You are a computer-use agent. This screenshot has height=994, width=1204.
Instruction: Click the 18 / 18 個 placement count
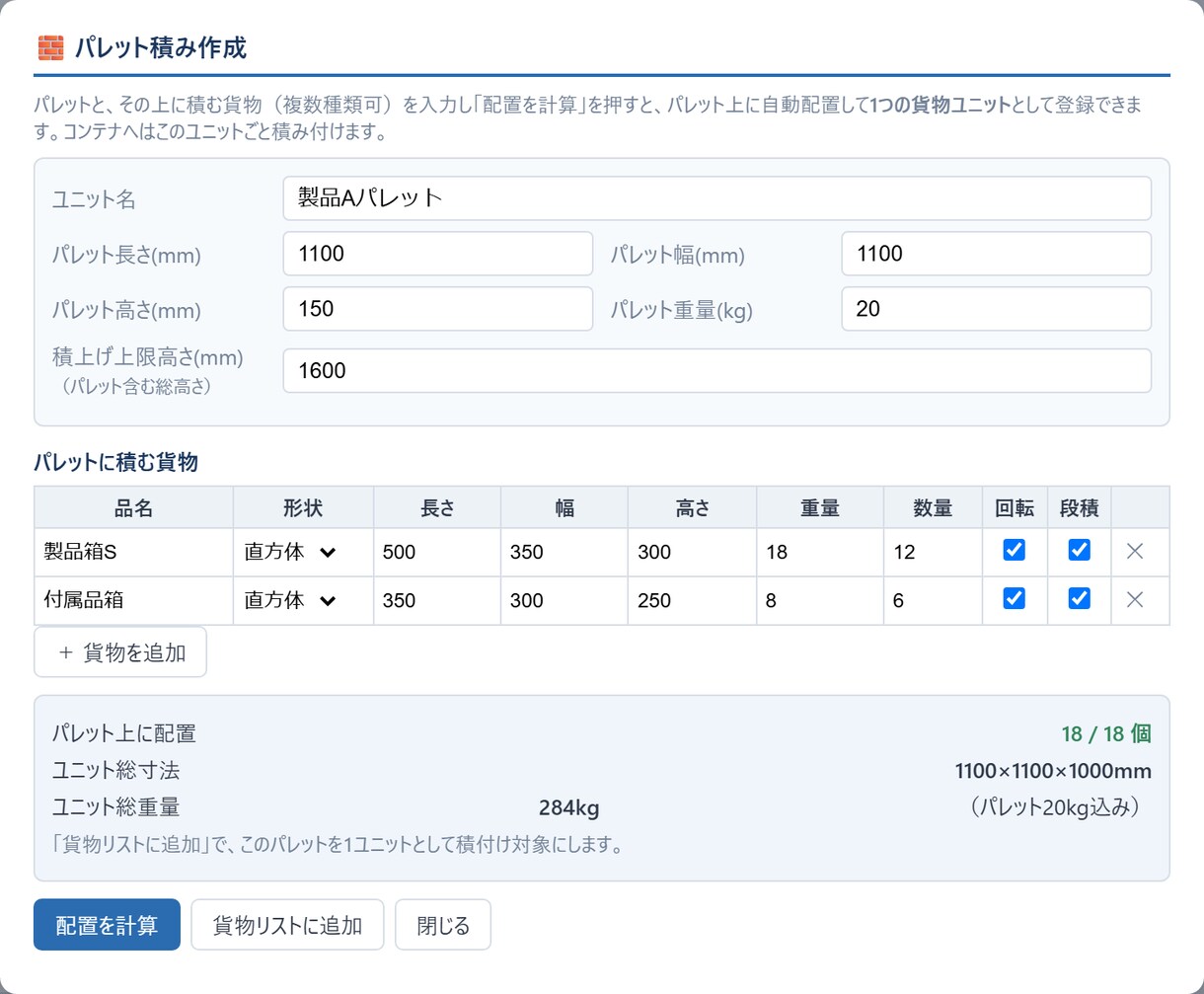point(1106,733)
